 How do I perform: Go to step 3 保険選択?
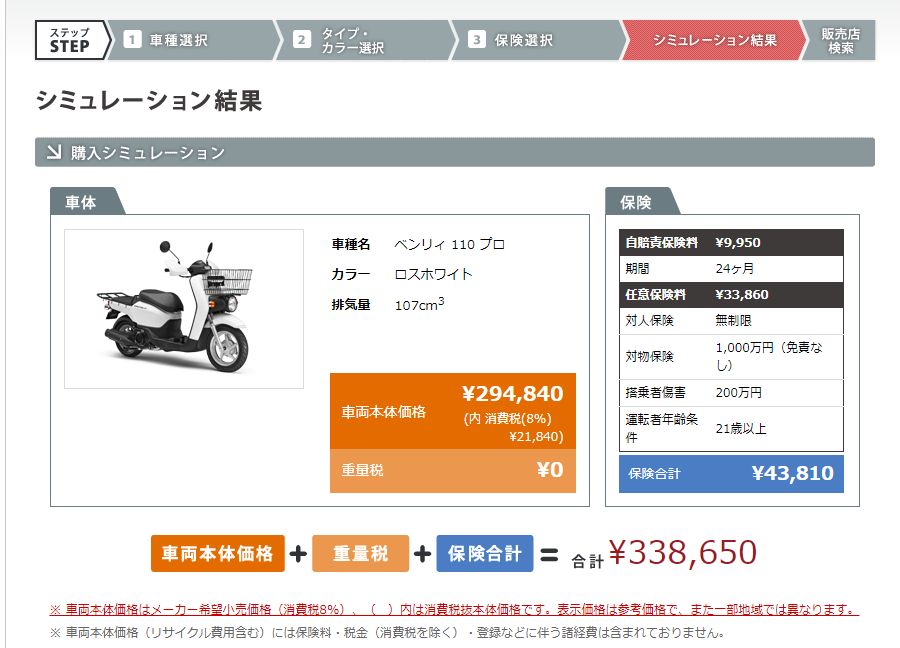point(537,40)
